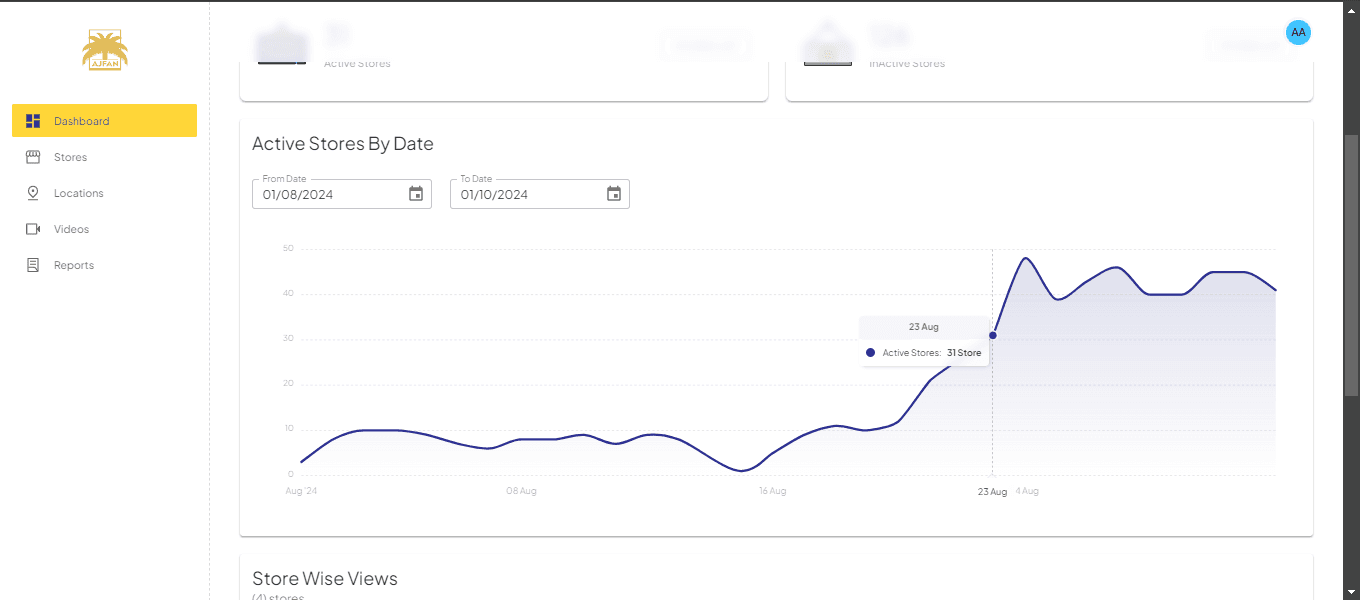Click the video camera icon beside Videos

33,229
